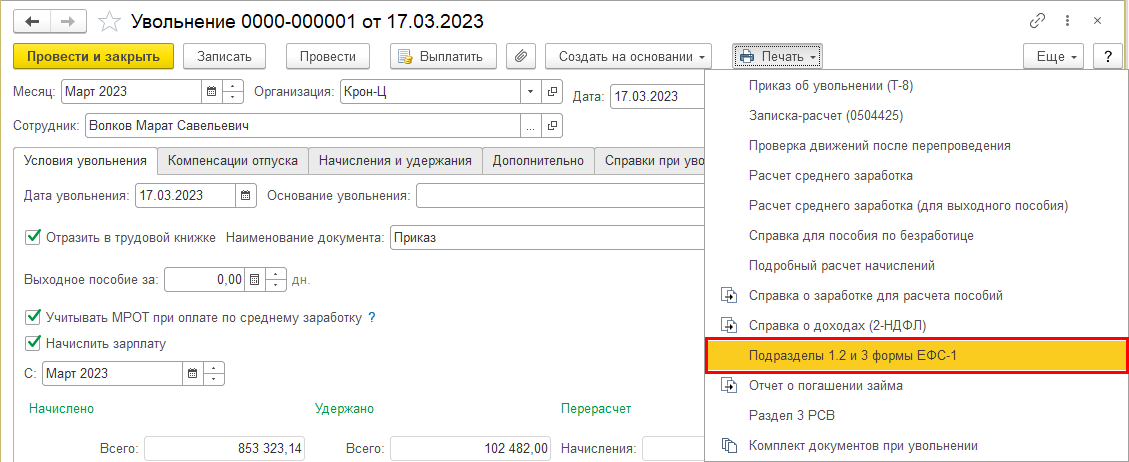Expand the Организация dropdown arrow
1129x462 pixels.
tap(531, 92)
